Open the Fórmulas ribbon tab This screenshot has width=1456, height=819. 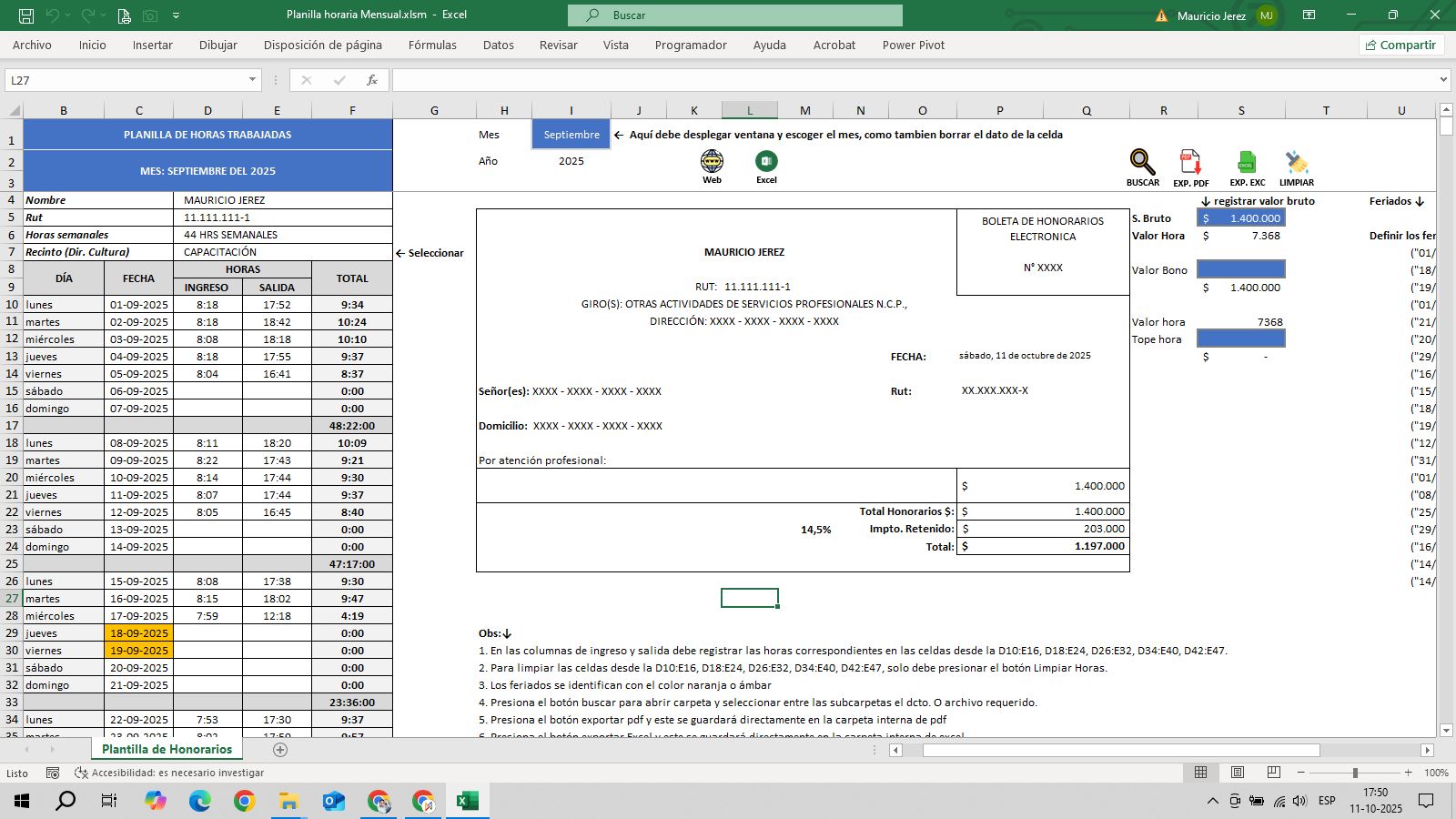432,45
